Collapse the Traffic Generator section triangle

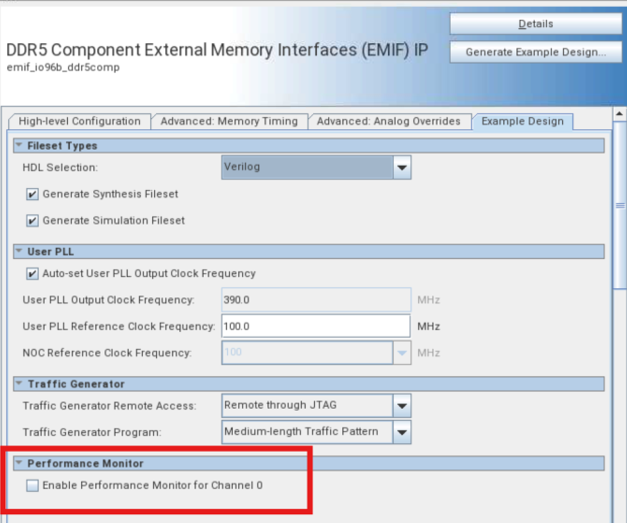click(19, 384)
